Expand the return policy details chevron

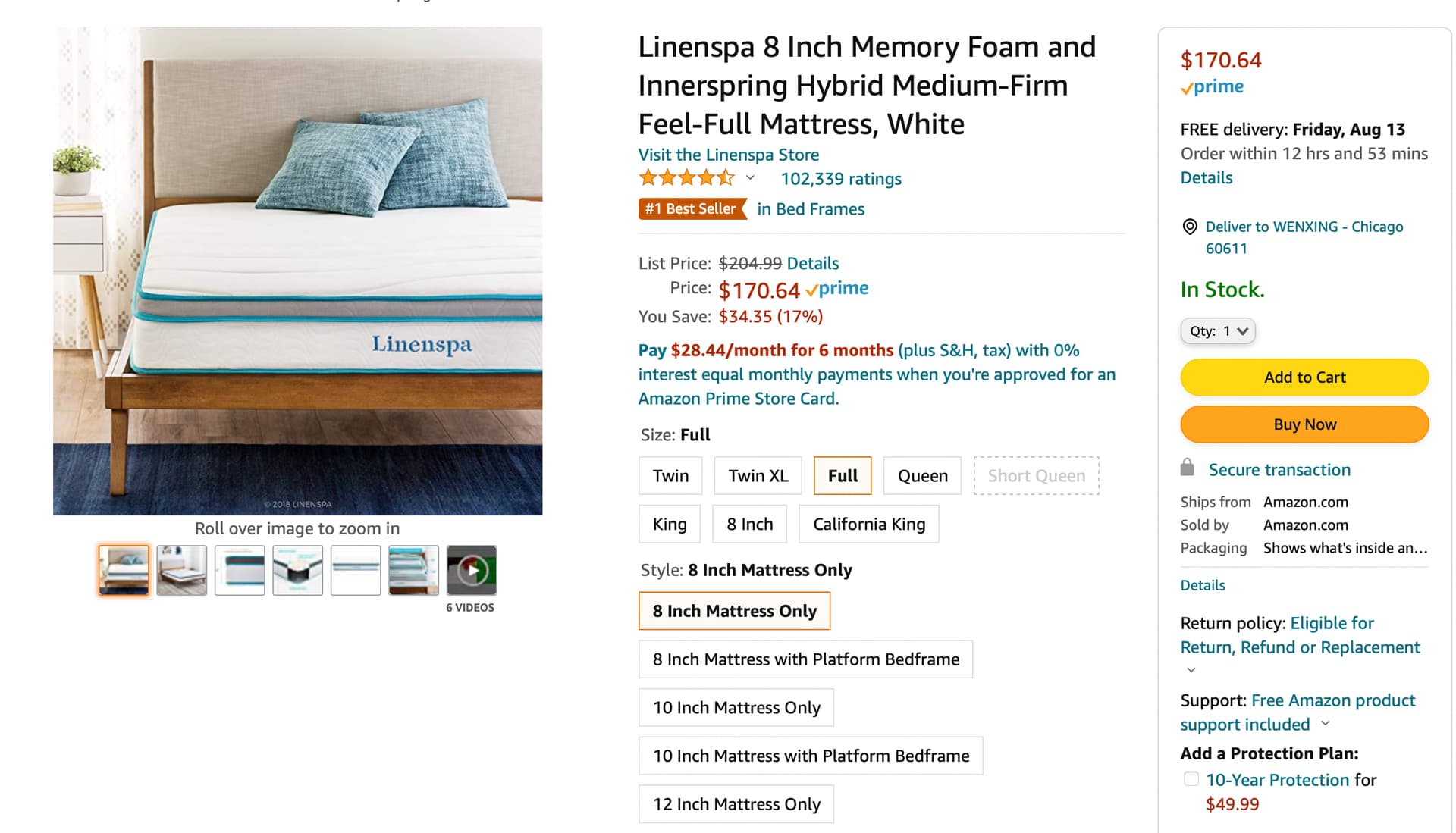(1191, 670)
